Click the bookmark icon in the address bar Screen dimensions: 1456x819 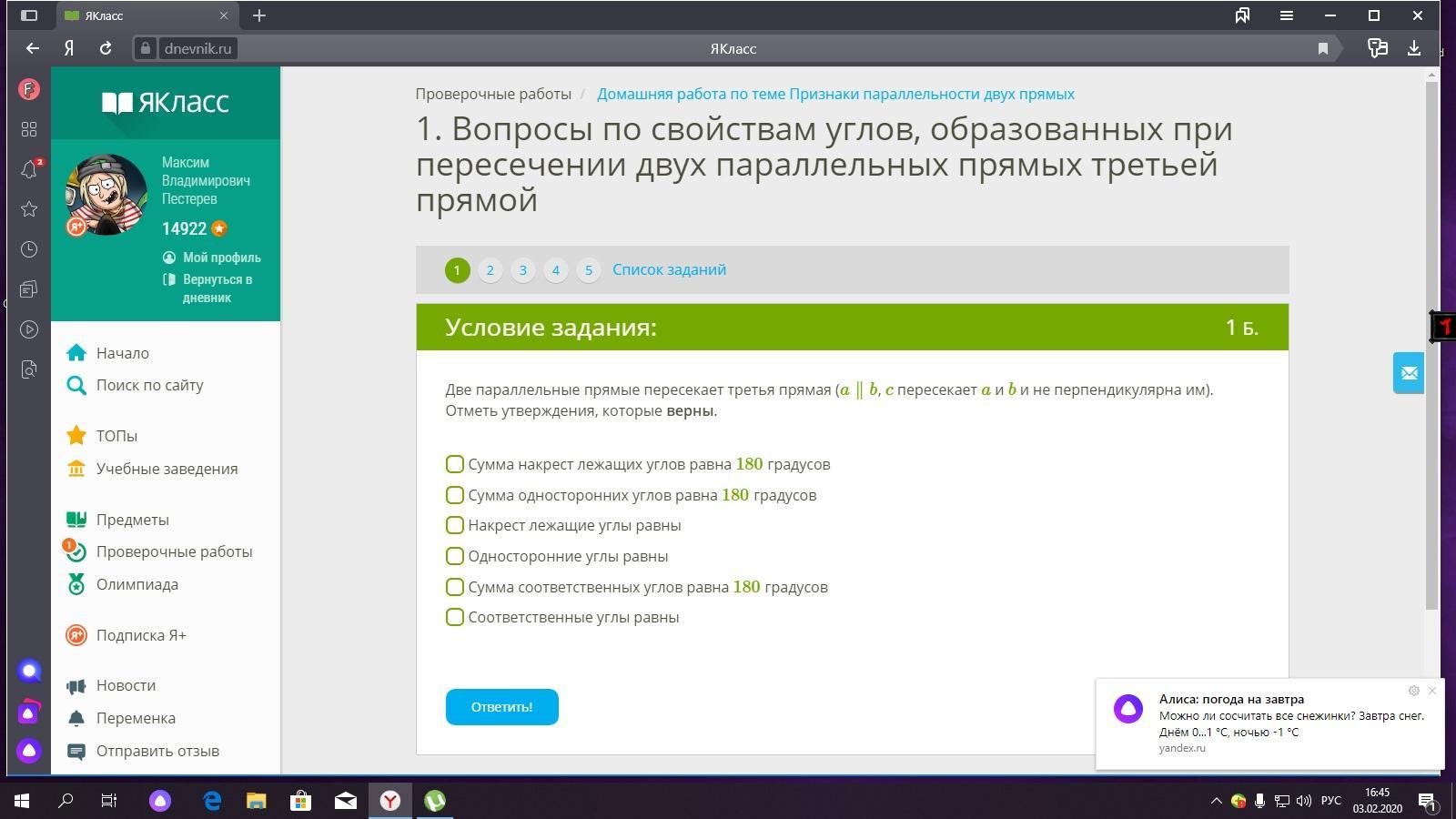pos(1323,48)
